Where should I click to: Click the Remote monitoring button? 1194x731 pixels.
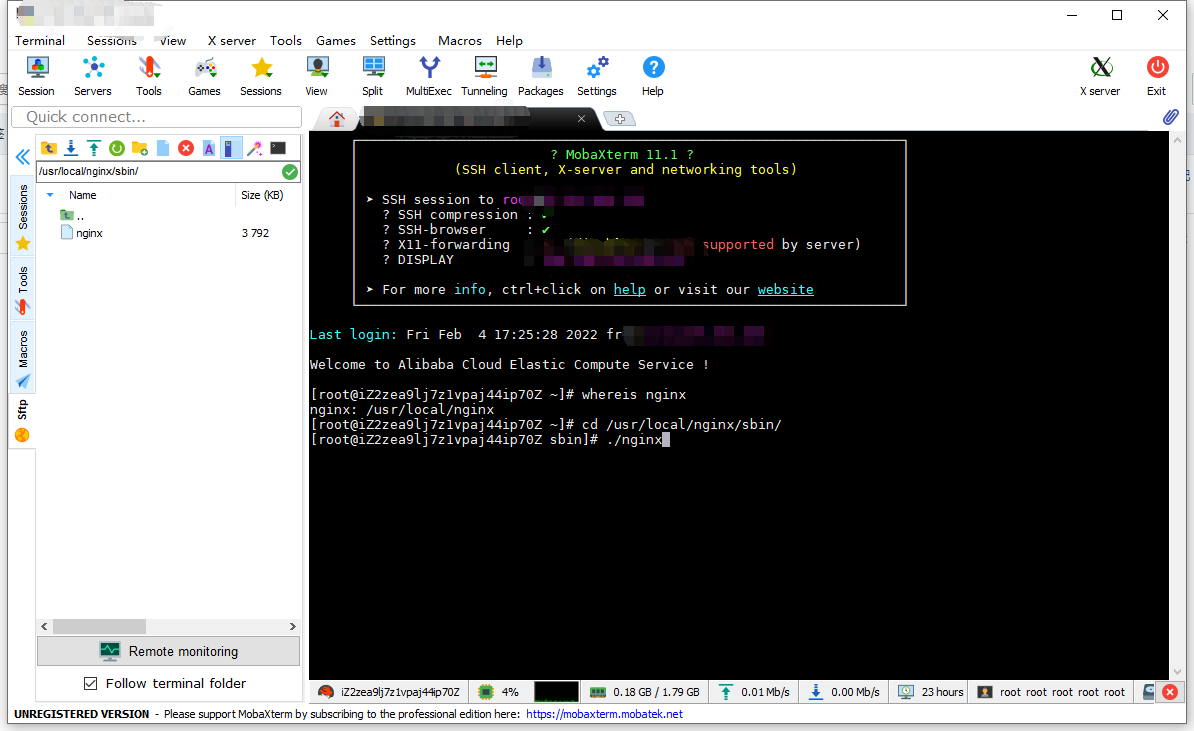point(168,651)
